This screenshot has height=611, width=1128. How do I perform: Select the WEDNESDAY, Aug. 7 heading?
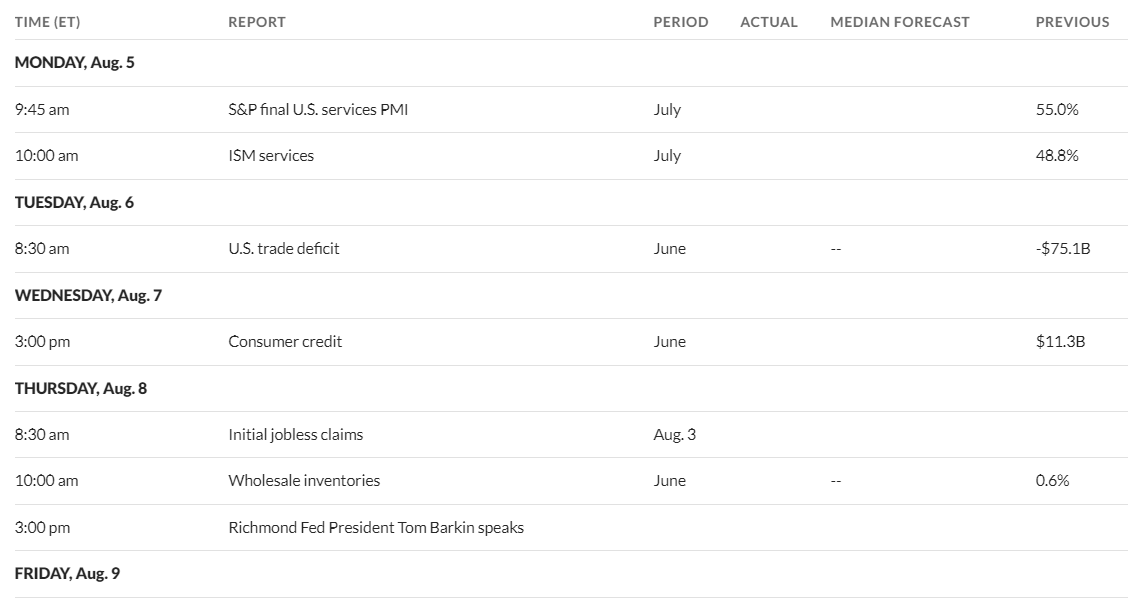point(88,295)
